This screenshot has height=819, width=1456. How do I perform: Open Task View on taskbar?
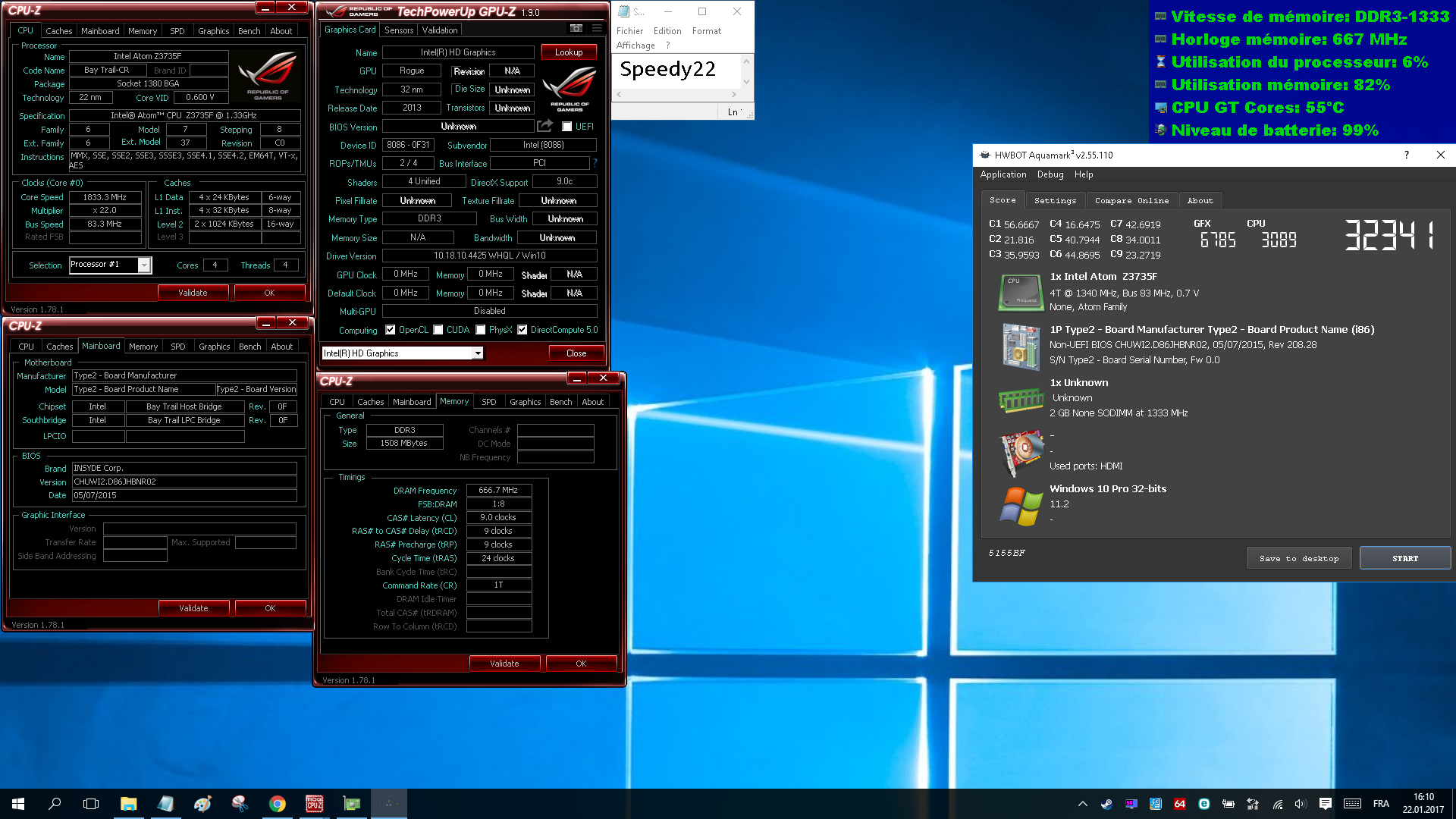click(x=91, y=804)
